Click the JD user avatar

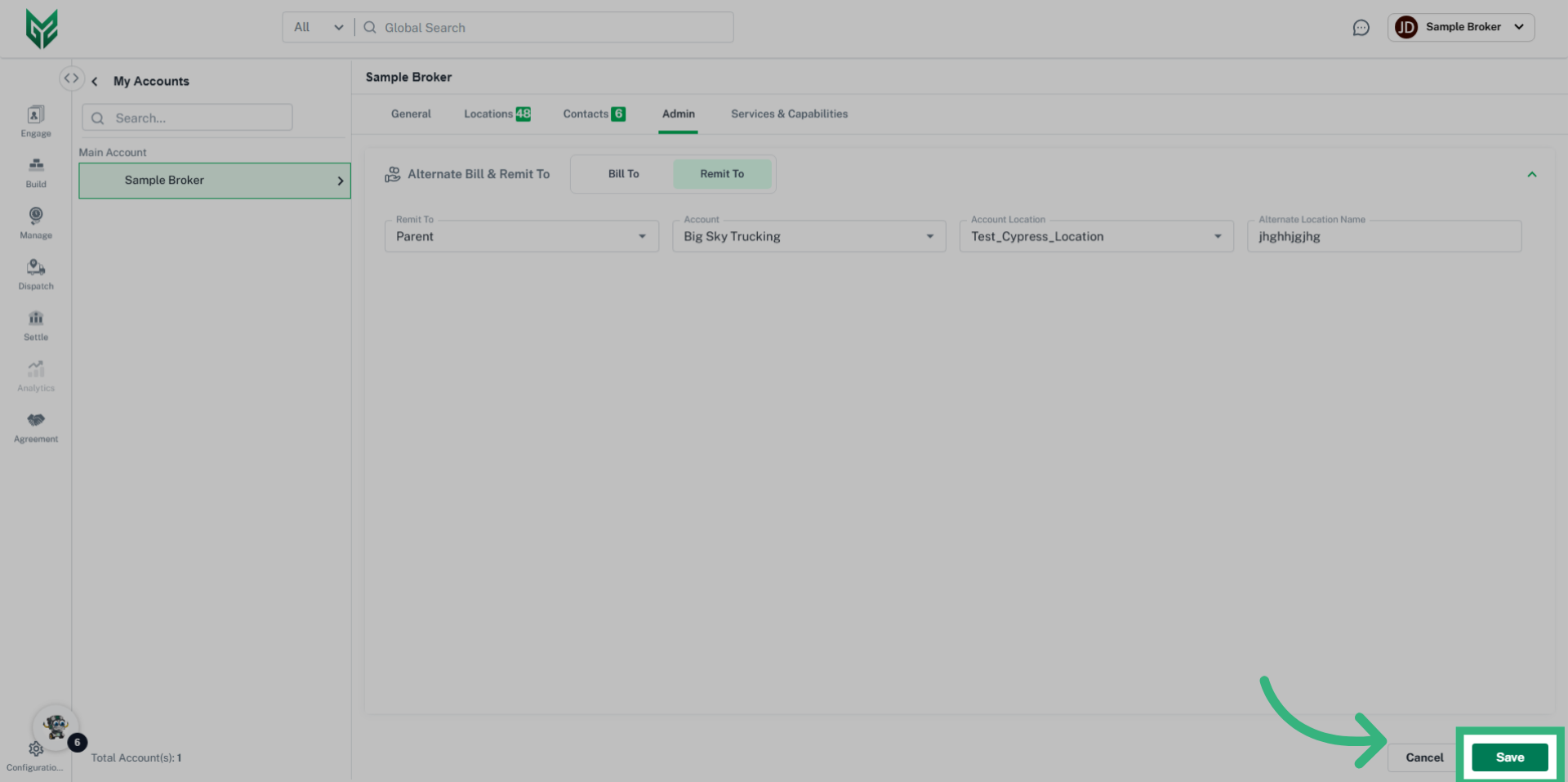pos(1405,27)
